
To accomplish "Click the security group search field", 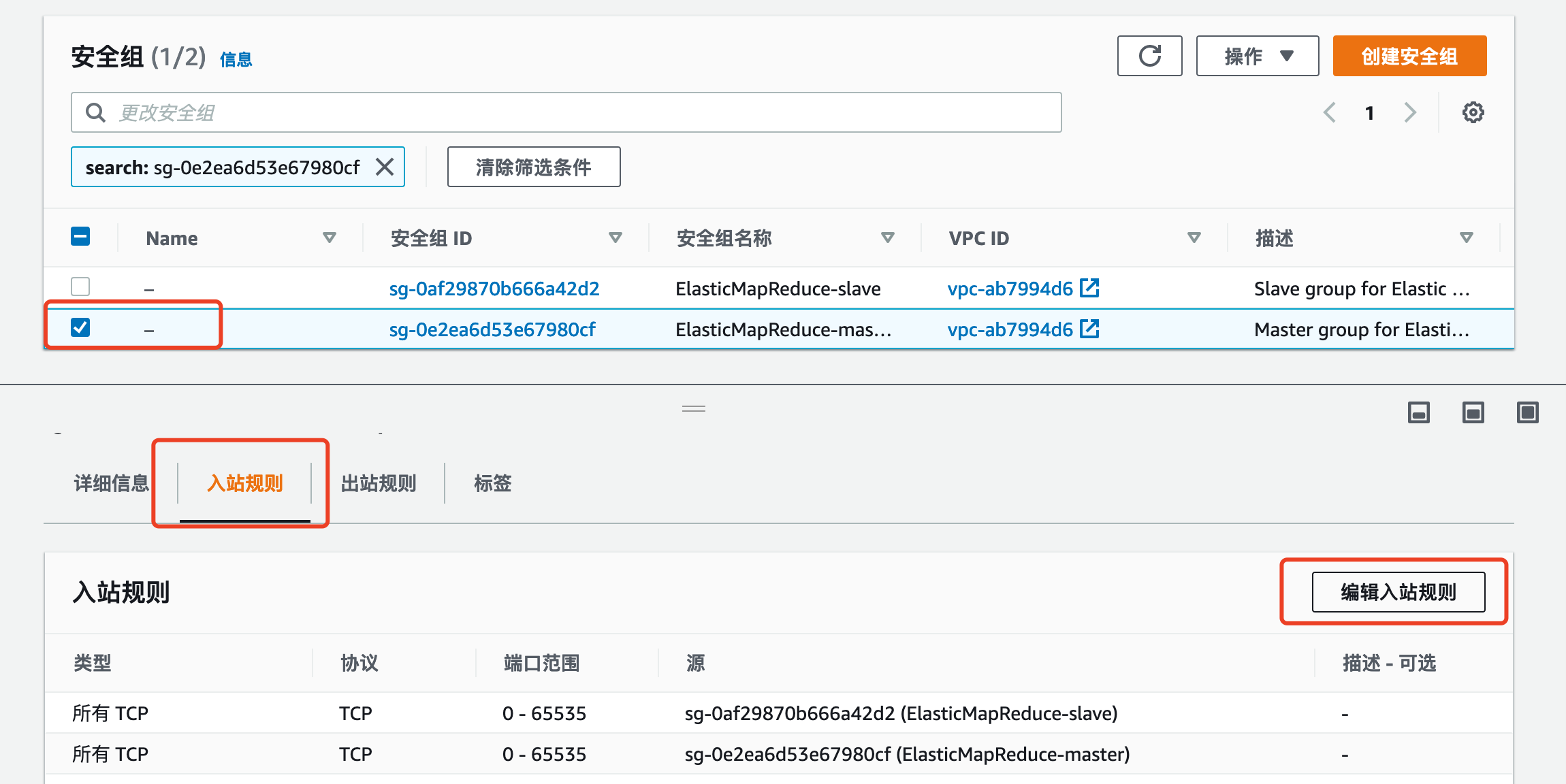I will (x=565, y=112).
